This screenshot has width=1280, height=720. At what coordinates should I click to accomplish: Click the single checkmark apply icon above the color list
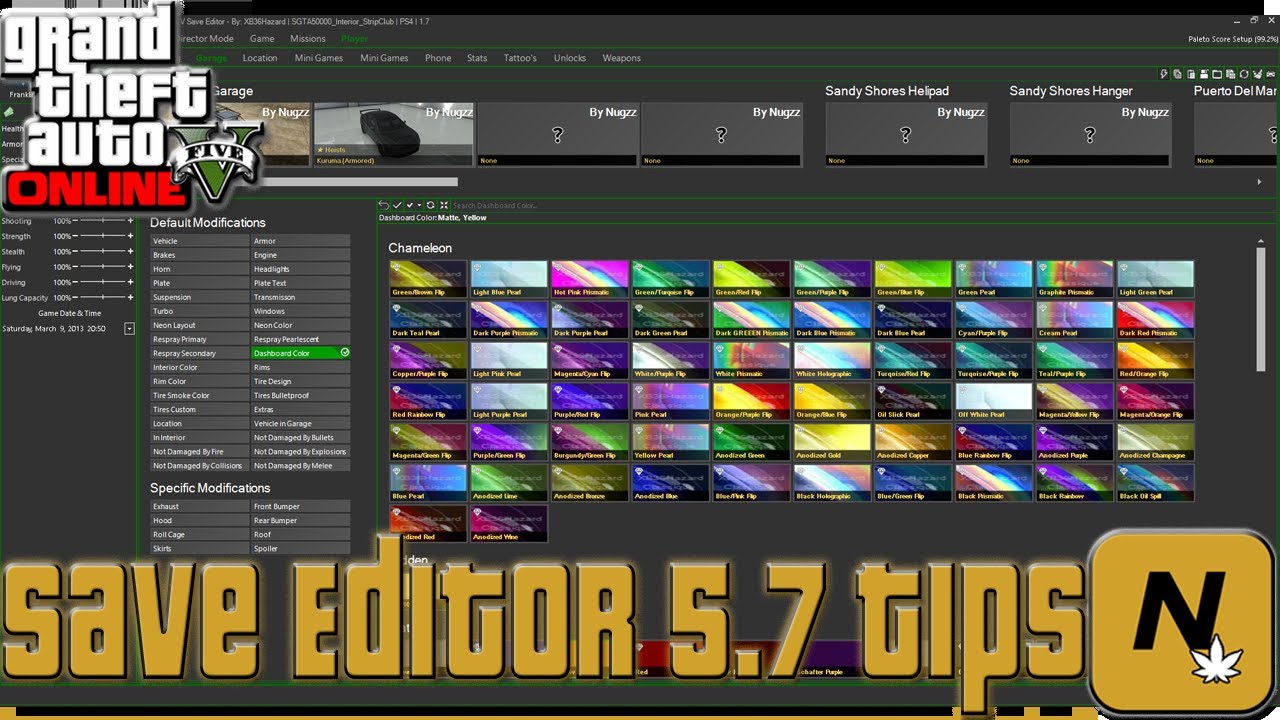tap(397, 205)
